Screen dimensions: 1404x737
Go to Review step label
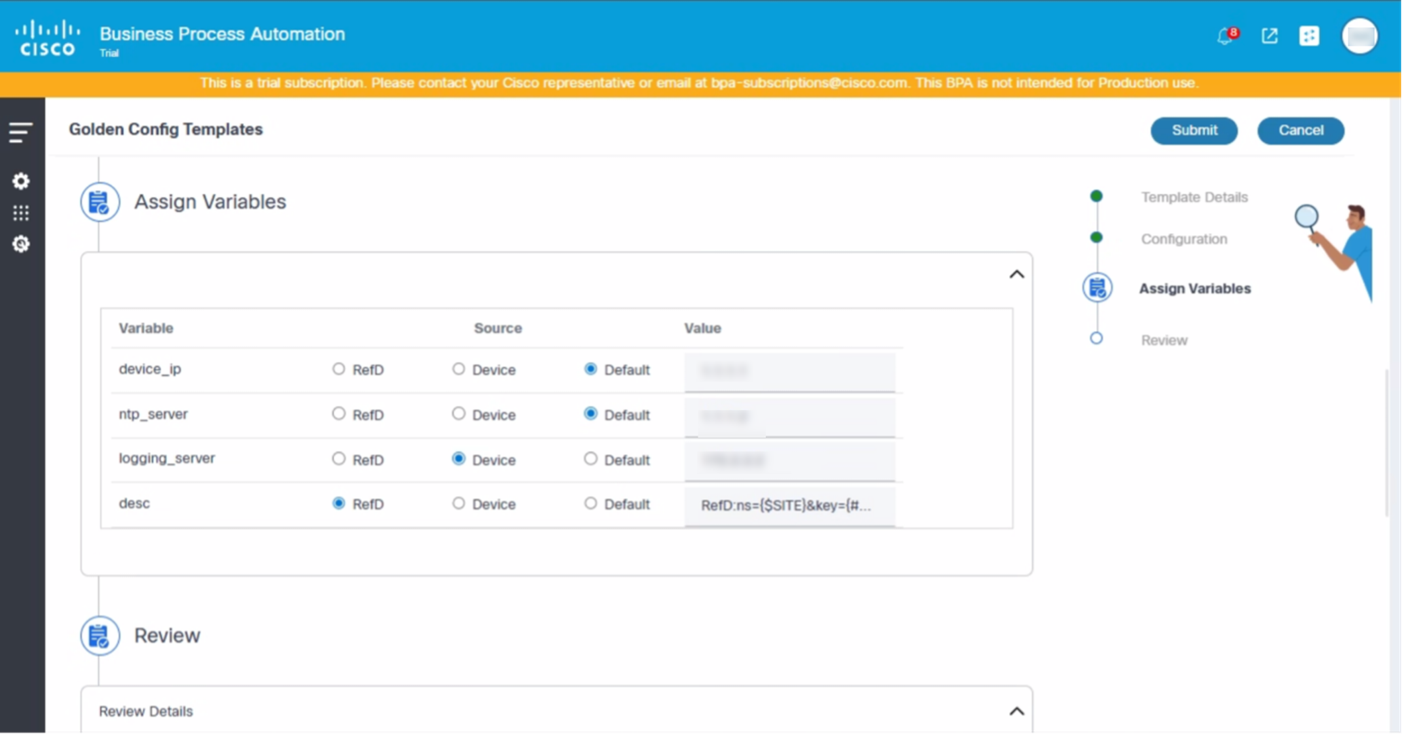coord(1164,340)
